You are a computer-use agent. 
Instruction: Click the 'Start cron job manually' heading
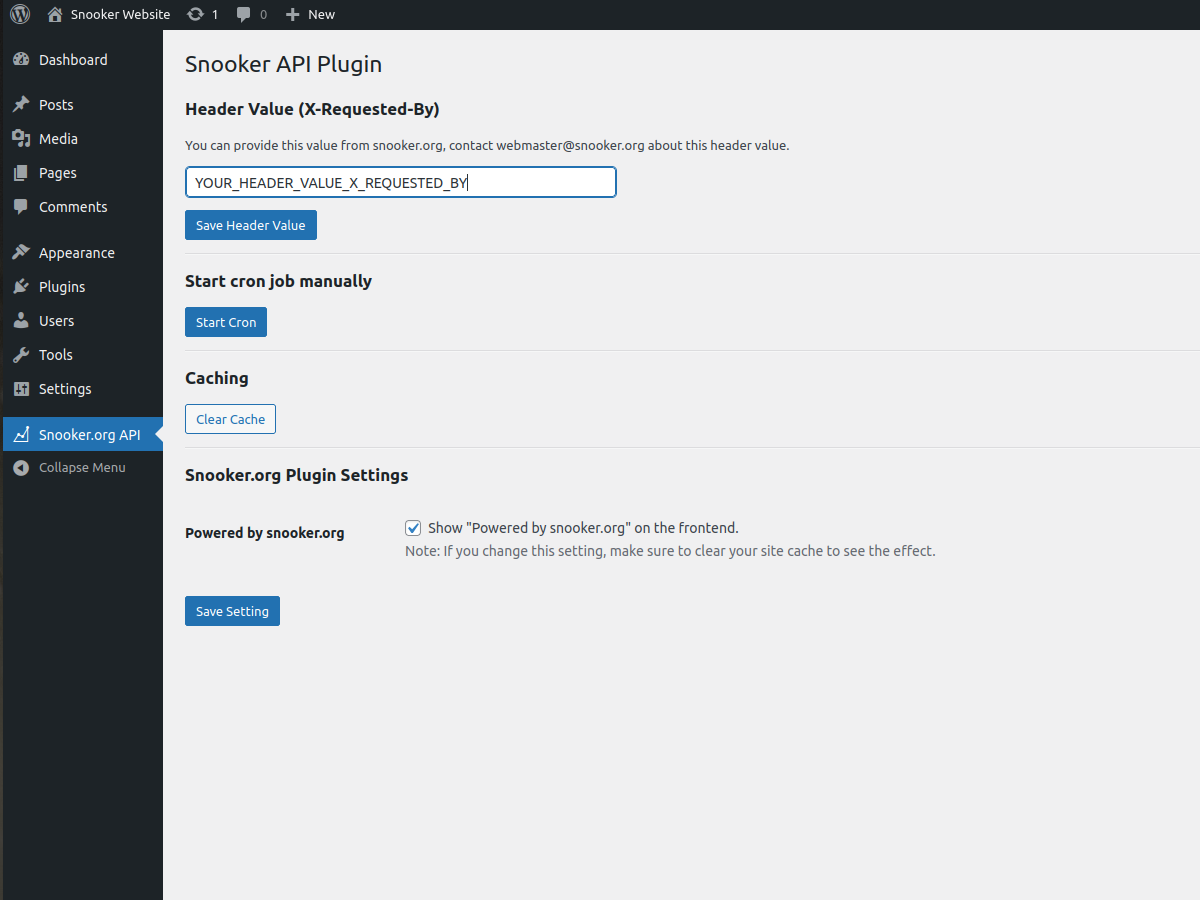coord(278,282)
